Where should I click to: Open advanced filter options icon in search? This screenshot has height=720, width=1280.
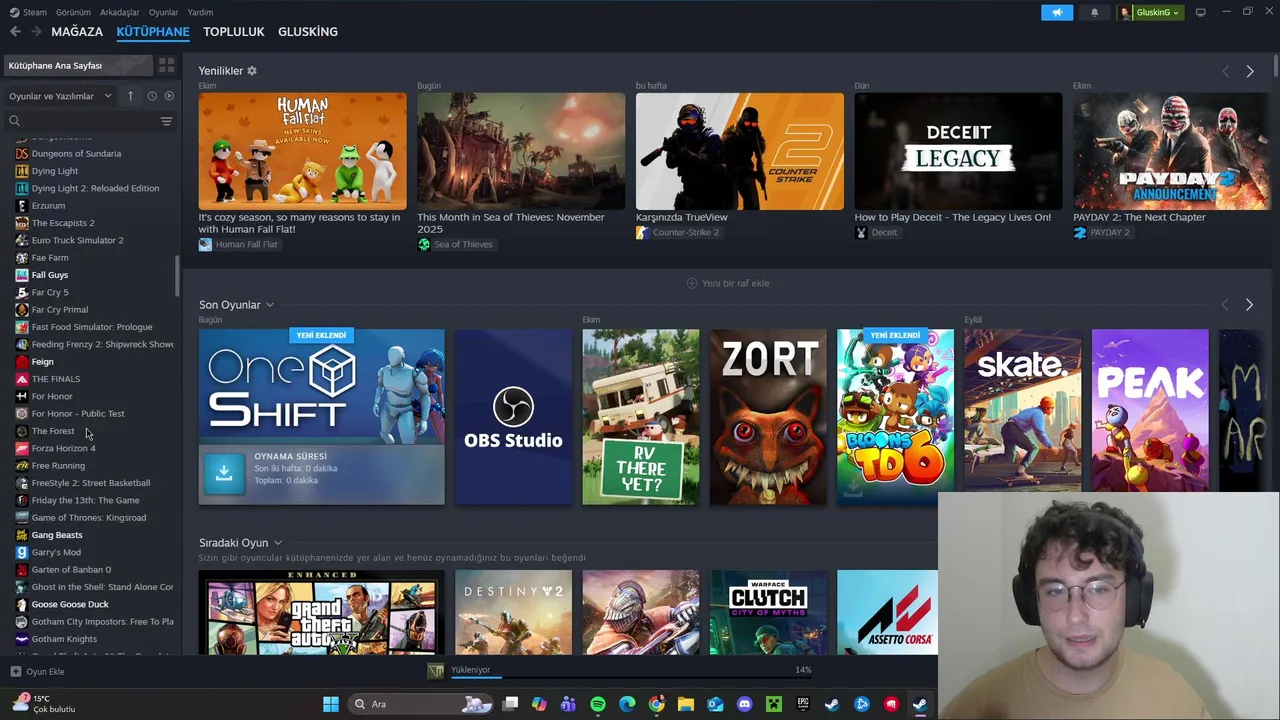click(x=166, y=121)
